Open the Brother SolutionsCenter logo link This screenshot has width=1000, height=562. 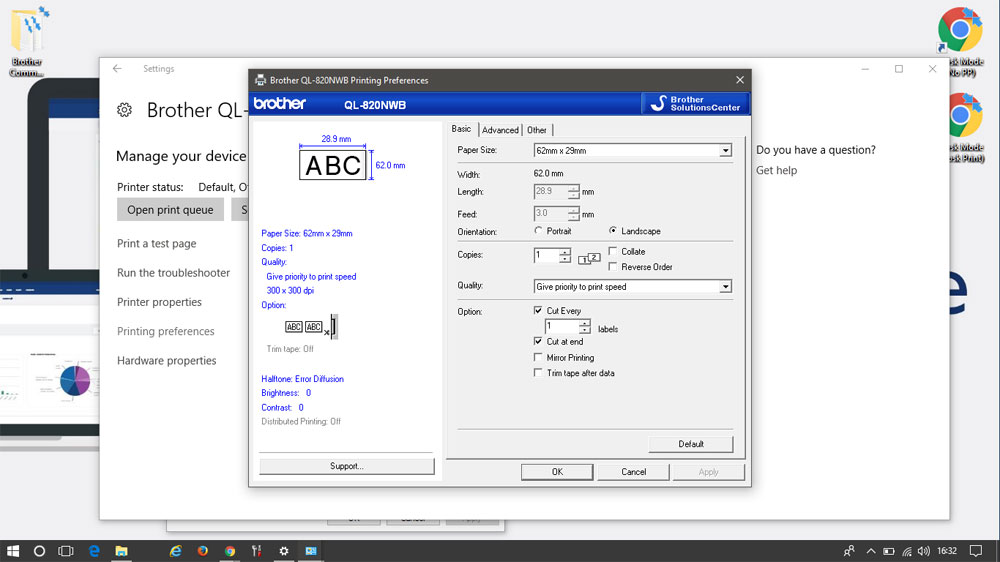[x=695, y=103]
